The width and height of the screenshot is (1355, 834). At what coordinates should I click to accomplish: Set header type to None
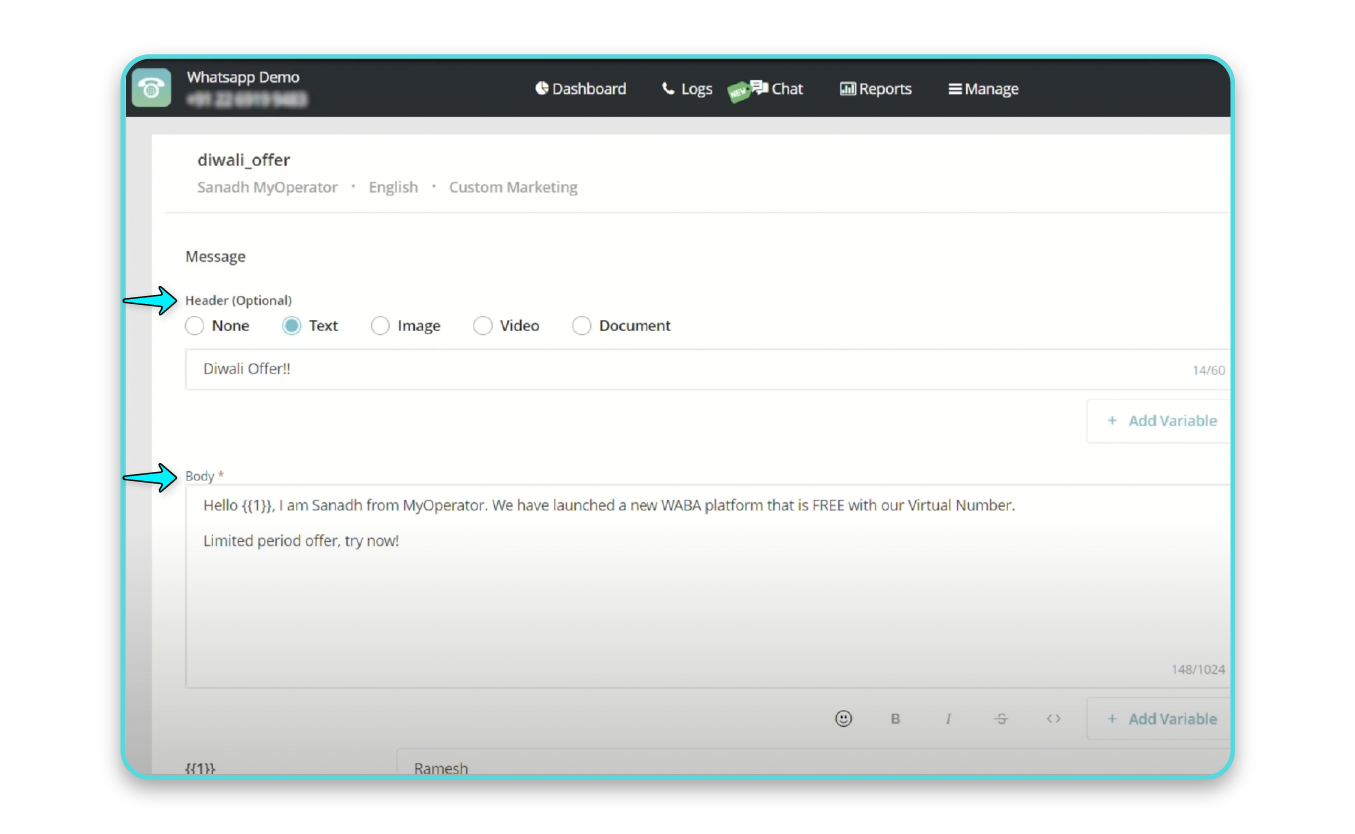tap(195, 325)
